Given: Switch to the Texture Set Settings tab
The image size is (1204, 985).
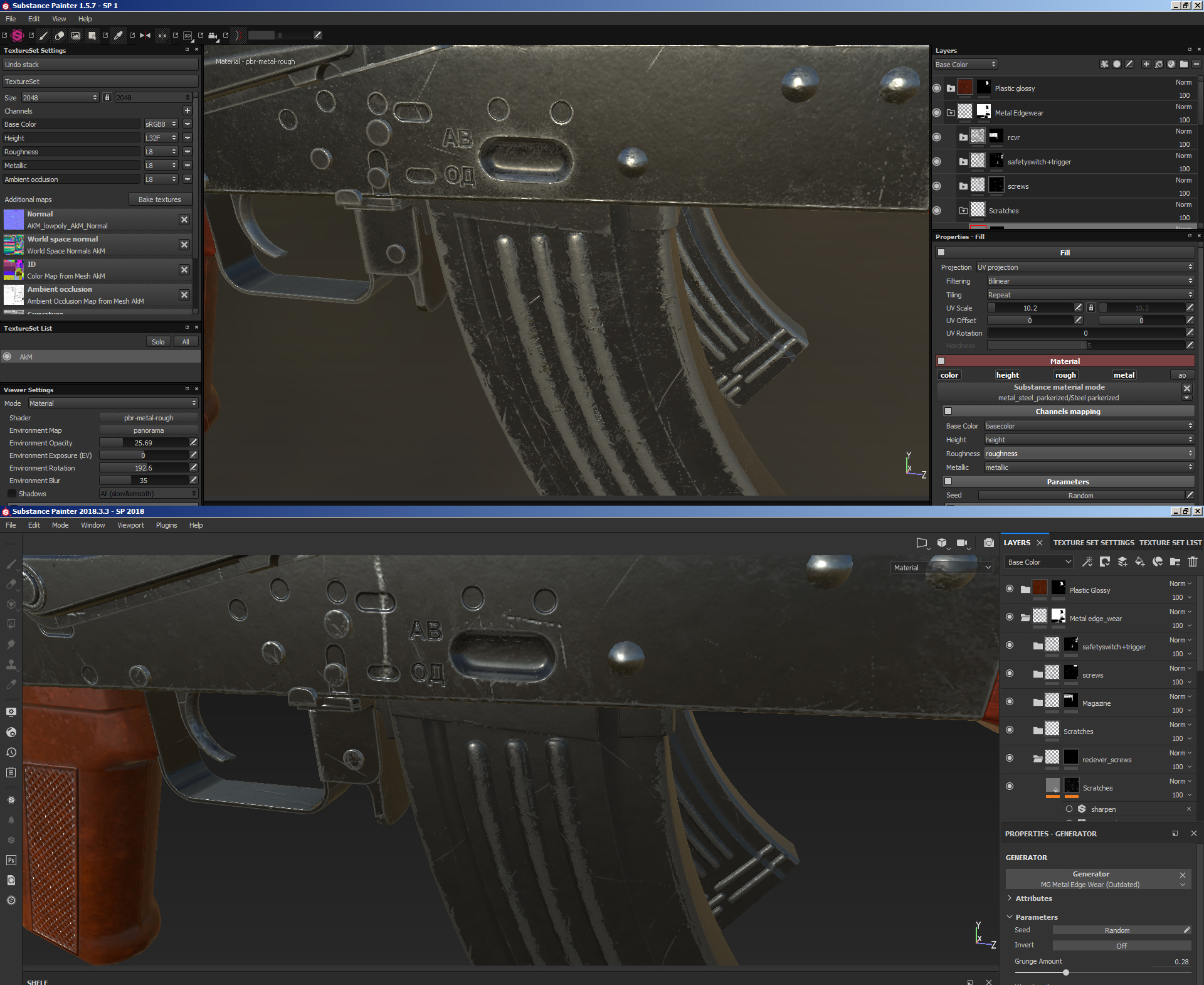Looking at the screenshot, I should [1094, 543].
